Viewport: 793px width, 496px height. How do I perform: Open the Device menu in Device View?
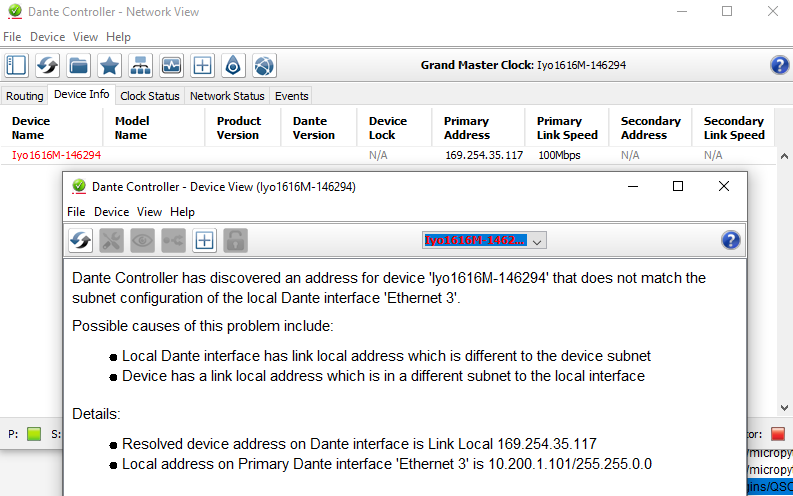click(x=111, y=212)
